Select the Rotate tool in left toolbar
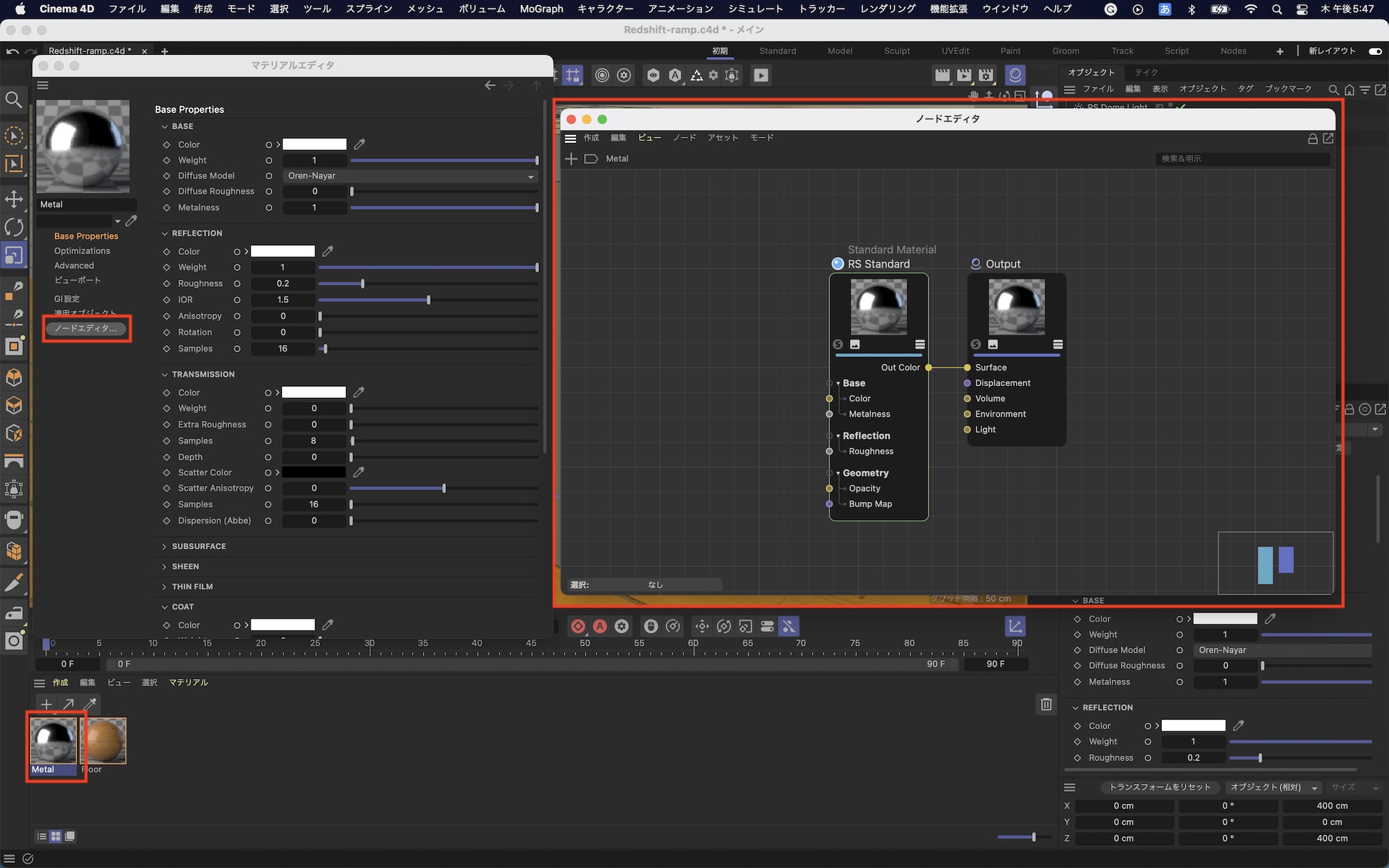The image size is (1389, 868). (x=14, y=227)
